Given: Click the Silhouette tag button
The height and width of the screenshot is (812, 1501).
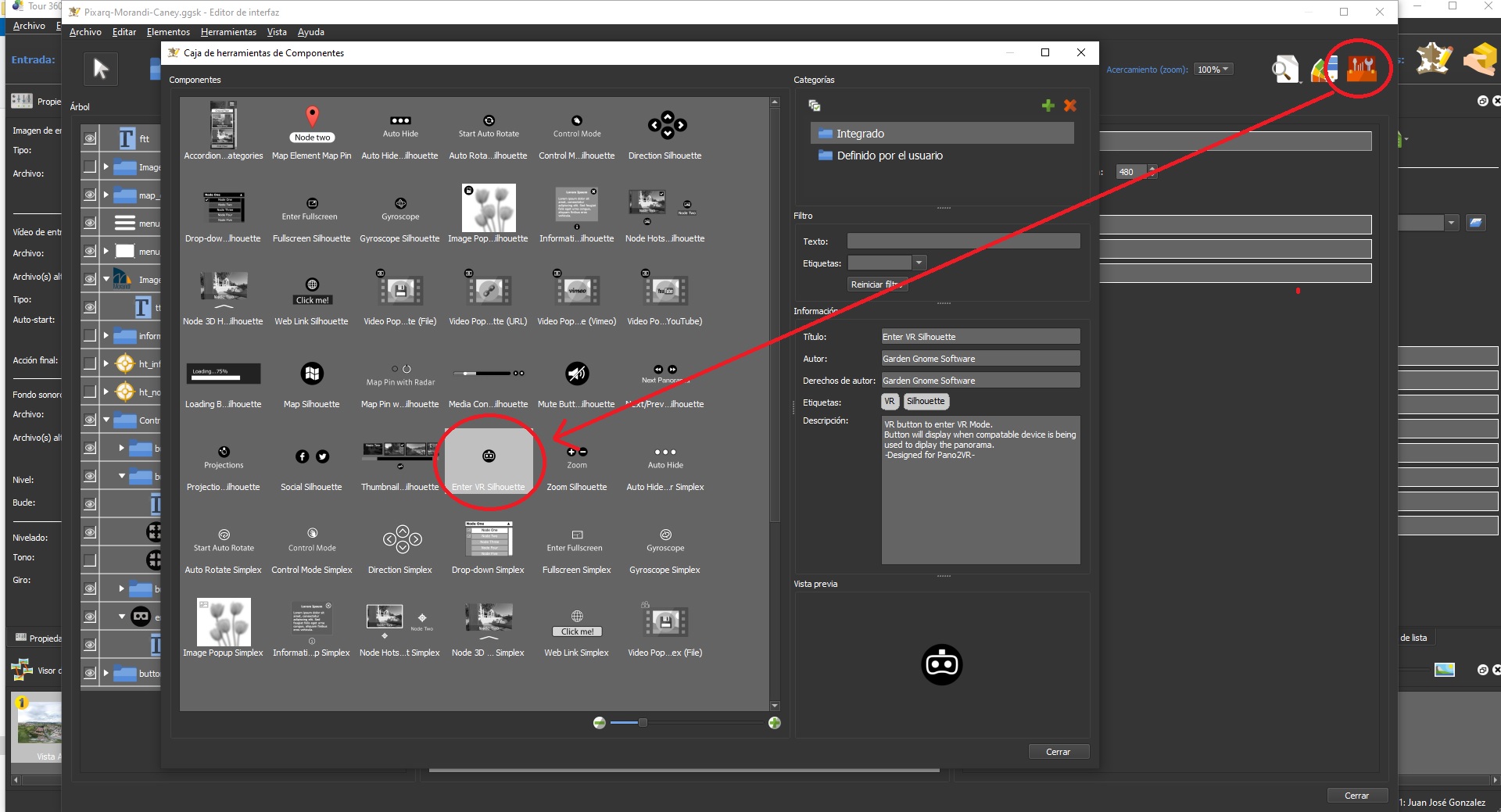Looking at the screenshot, I should tap(926, 401).
